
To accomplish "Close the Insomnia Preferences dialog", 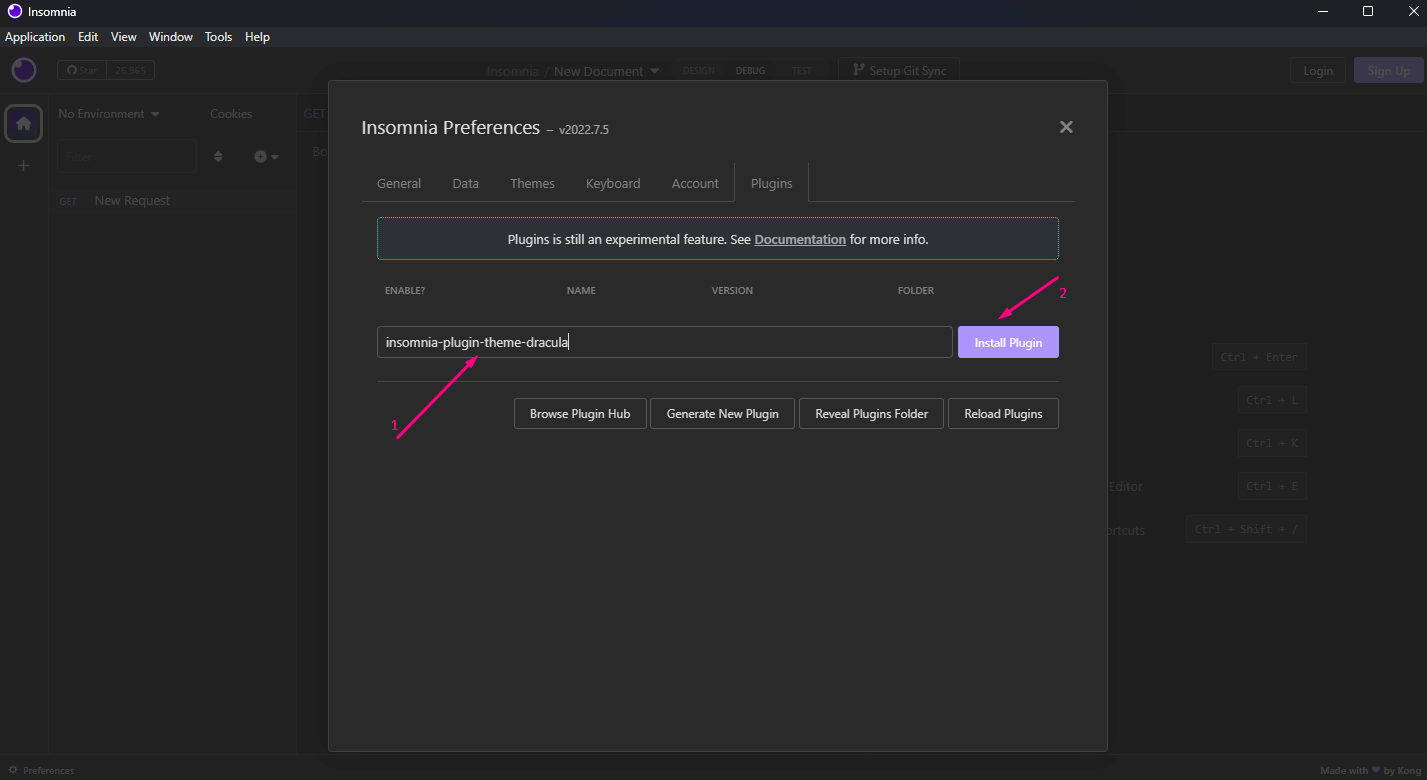I will (1066, 127).
